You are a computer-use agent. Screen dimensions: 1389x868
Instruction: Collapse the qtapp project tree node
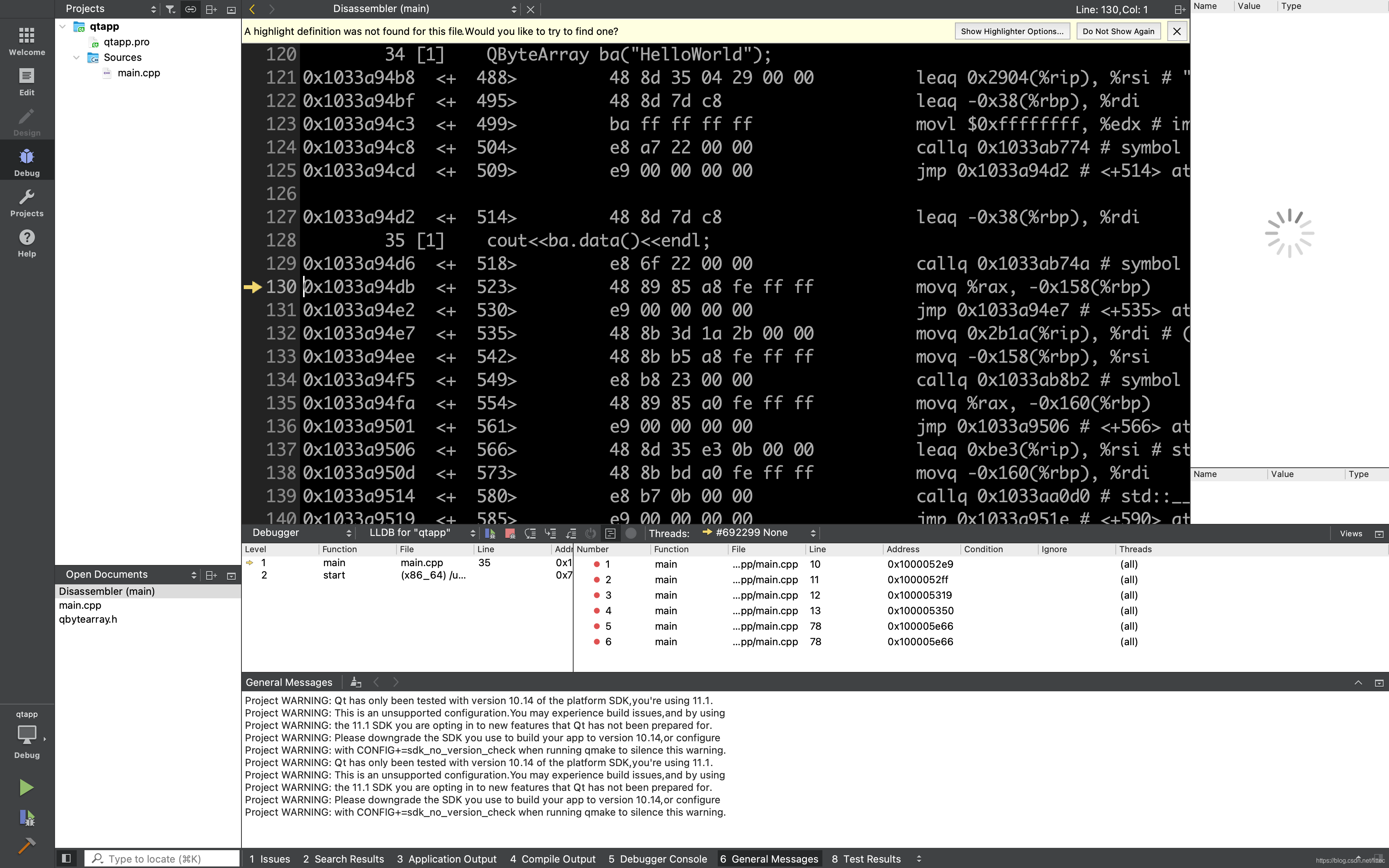[63, 26]
